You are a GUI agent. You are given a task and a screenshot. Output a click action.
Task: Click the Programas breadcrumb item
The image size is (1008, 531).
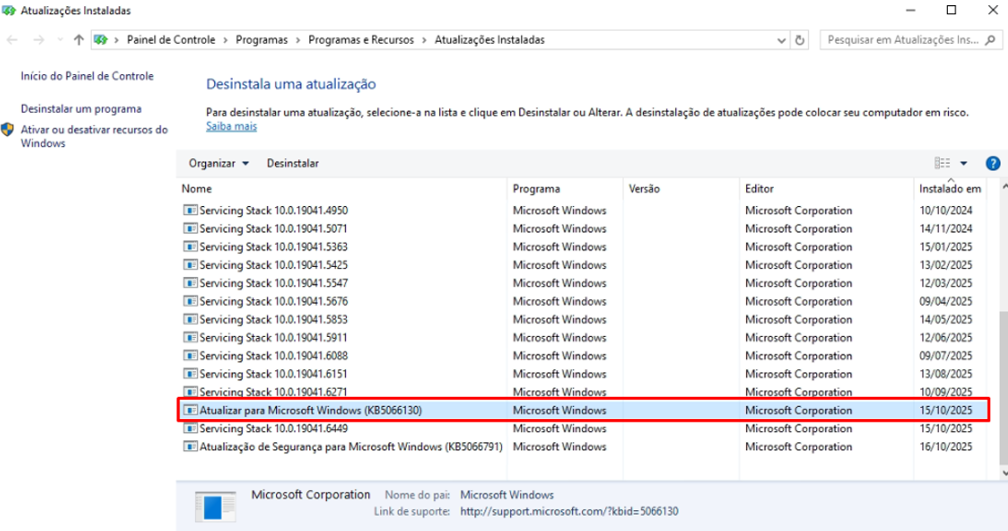261,40
